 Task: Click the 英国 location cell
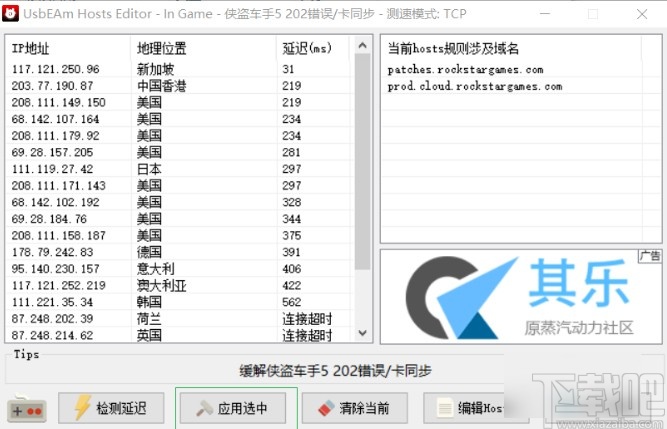[x=149, y=335]
